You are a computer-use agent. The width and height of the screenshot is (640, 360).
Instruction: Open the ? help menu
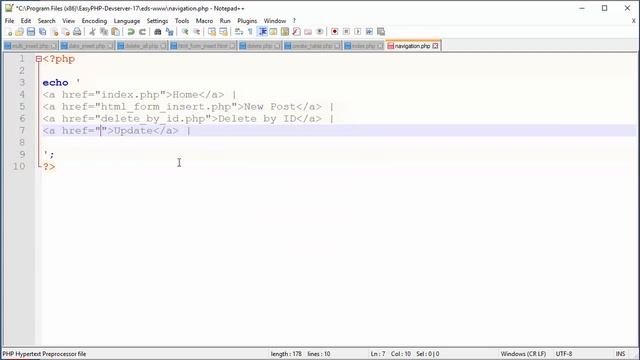(294, 20)
